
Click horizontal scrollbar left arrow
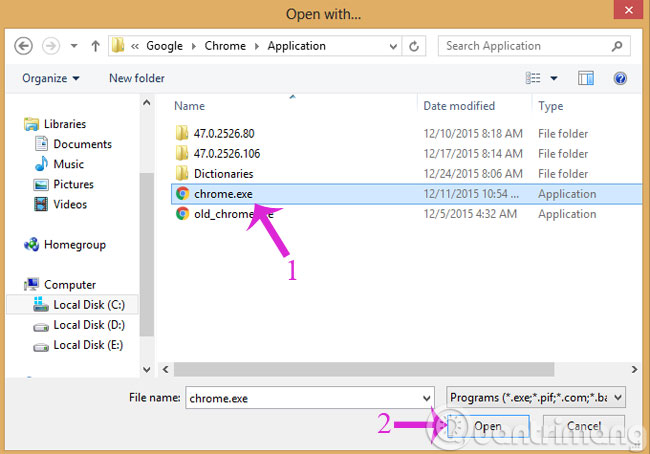(165, 369)
